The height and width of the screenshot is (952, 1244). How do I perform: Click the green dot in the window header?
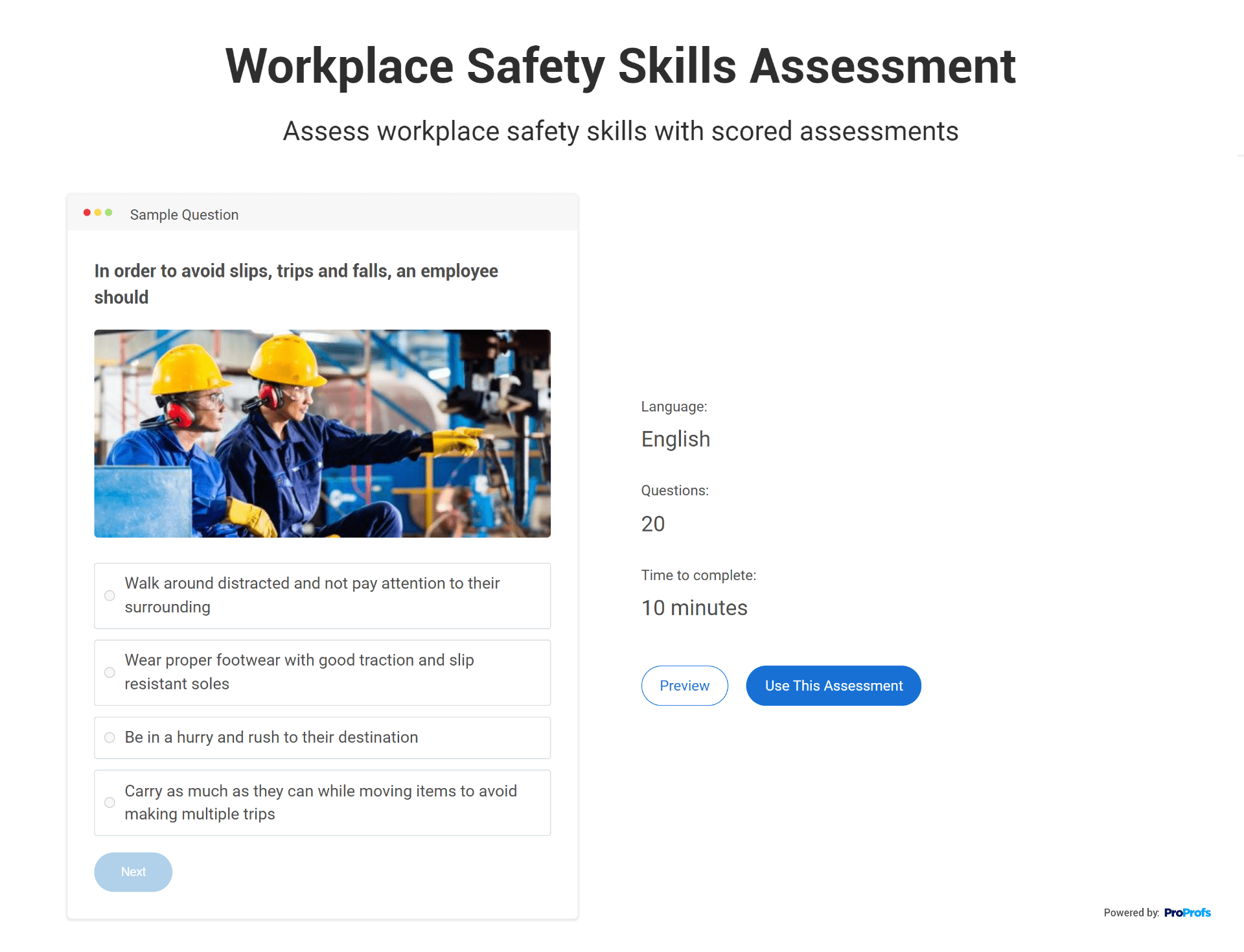coord(109,213)
